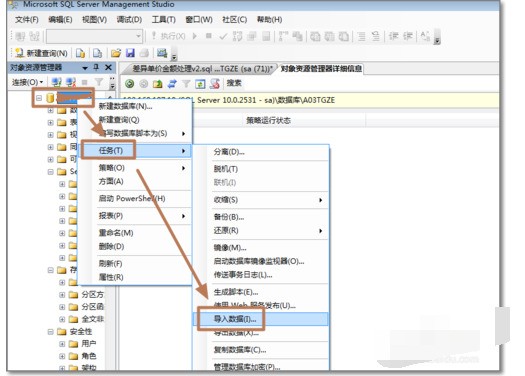Click the 执行(X) execute button
The width and height of the screenshot is (525, 376).
coord(169,36)
